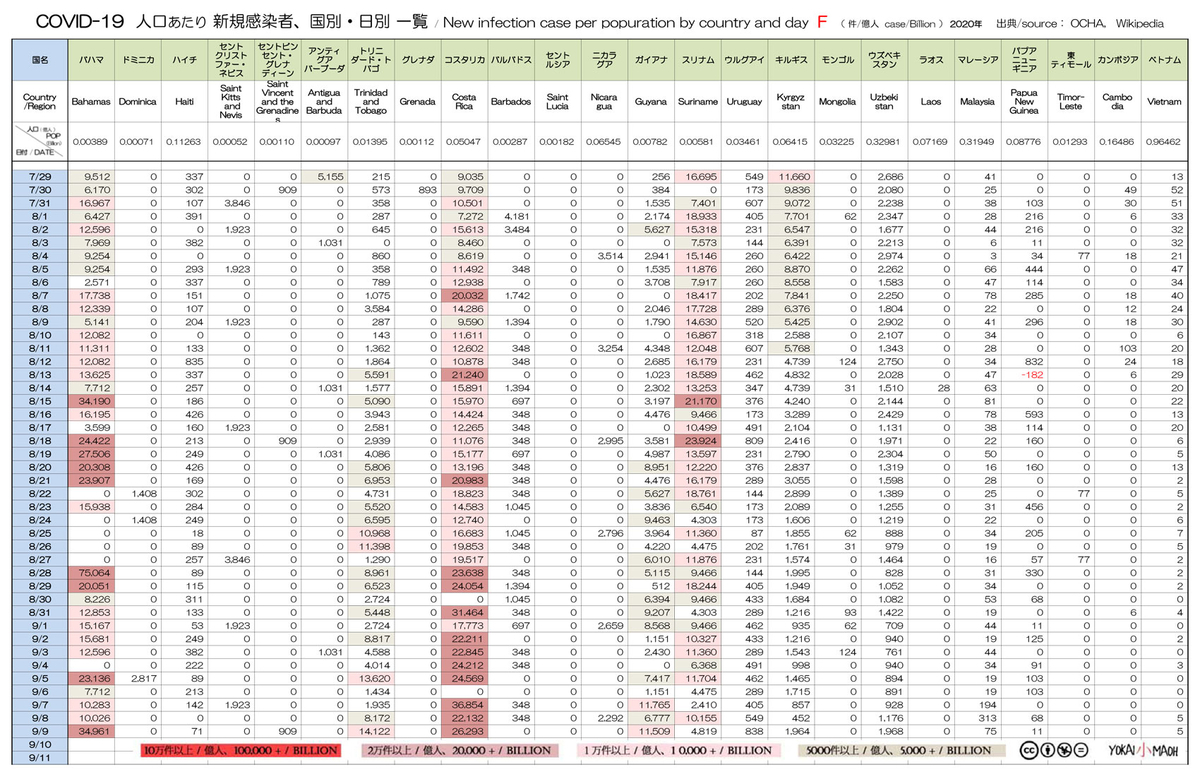Click Vietnam's population value 0.96462
Screen dimensions: 1200x772
click(x=1164, y=142)
